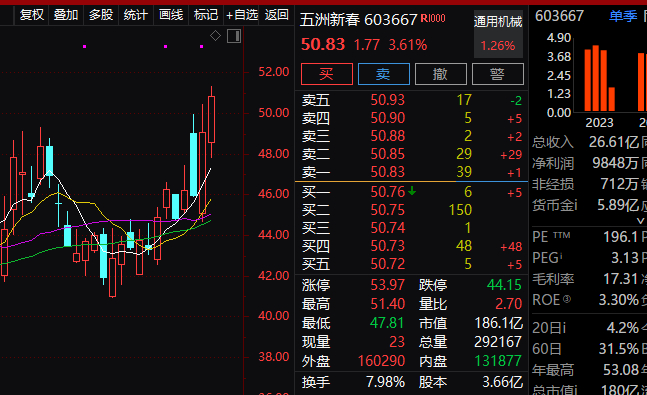Click the 毛利率 value 17.31
This screenshot has height=395, width=647.
click(x=621, y=279)
